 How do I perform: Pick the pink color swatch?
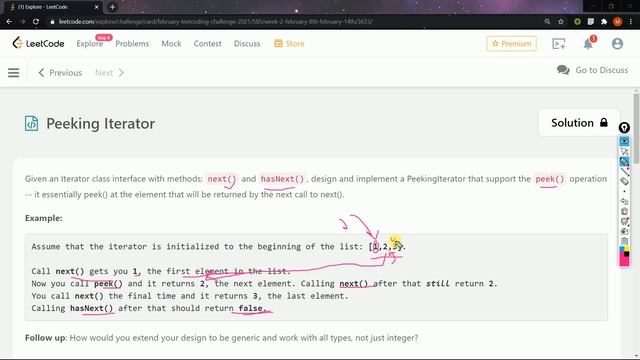coord(624,261)
